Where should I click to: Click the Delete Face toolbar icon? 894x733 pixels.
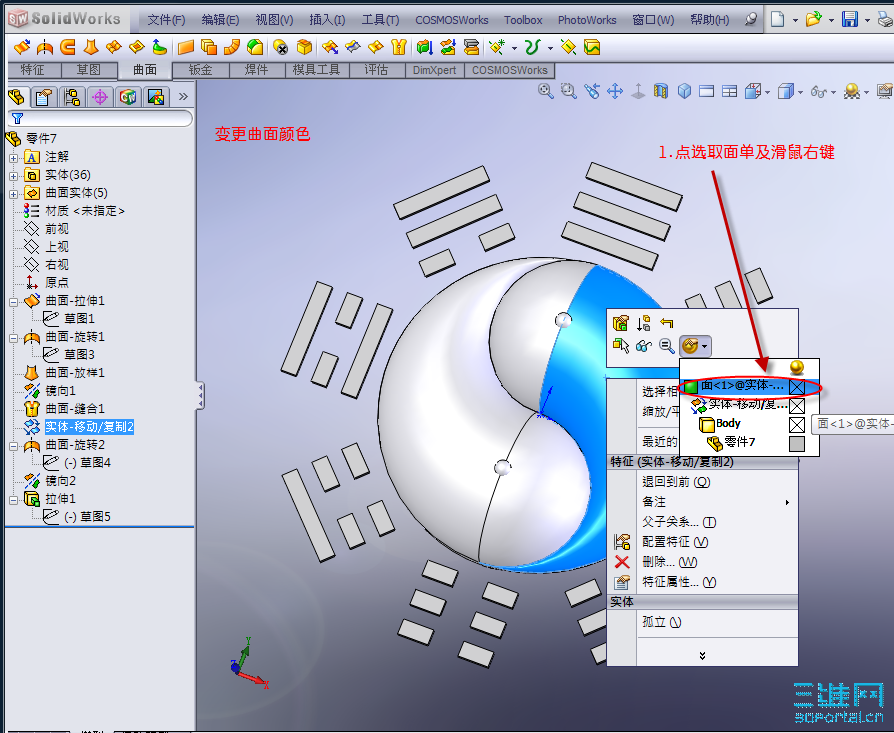[281, 47]
